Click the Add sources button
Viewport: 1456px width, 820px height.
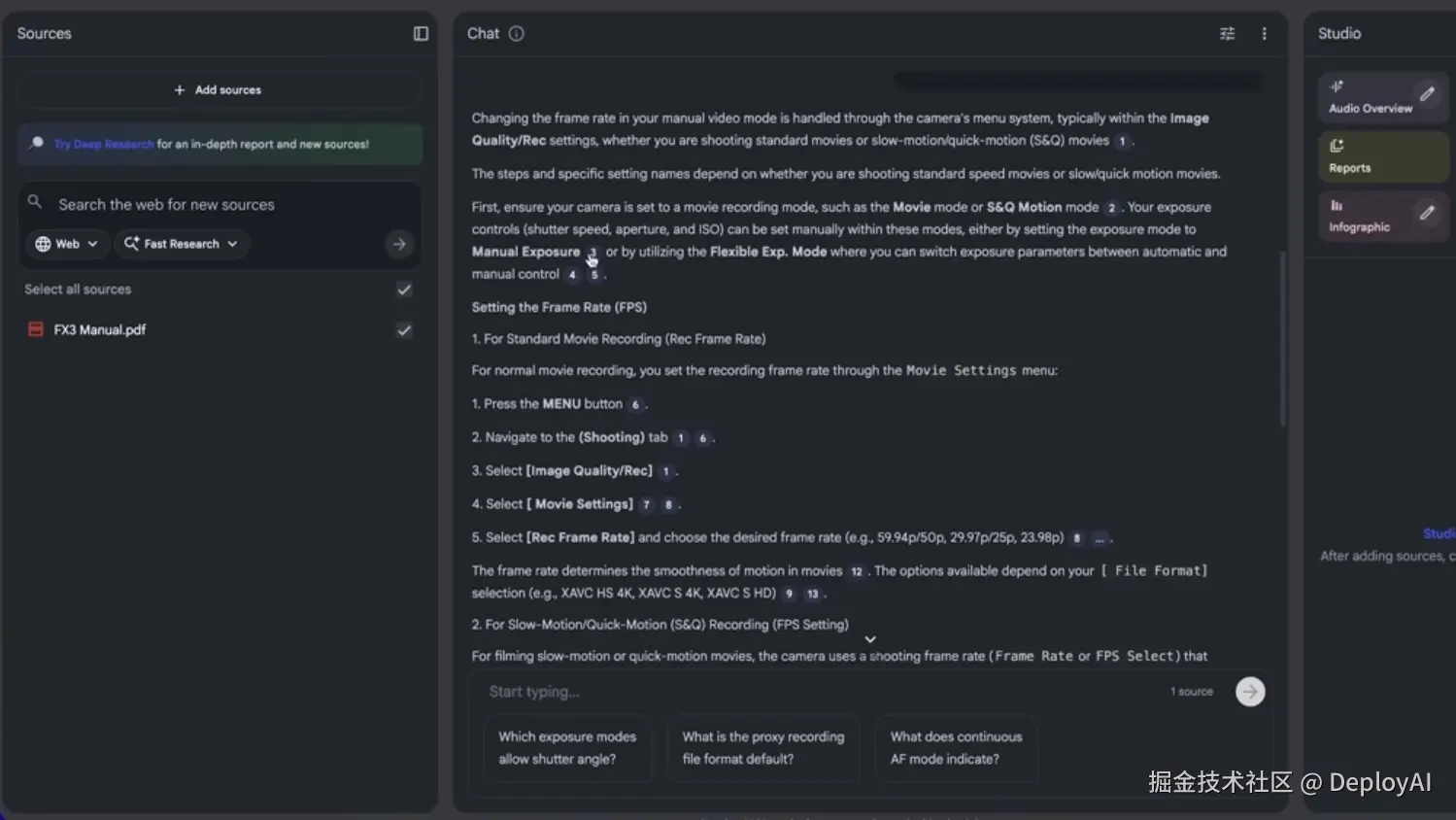219,90
